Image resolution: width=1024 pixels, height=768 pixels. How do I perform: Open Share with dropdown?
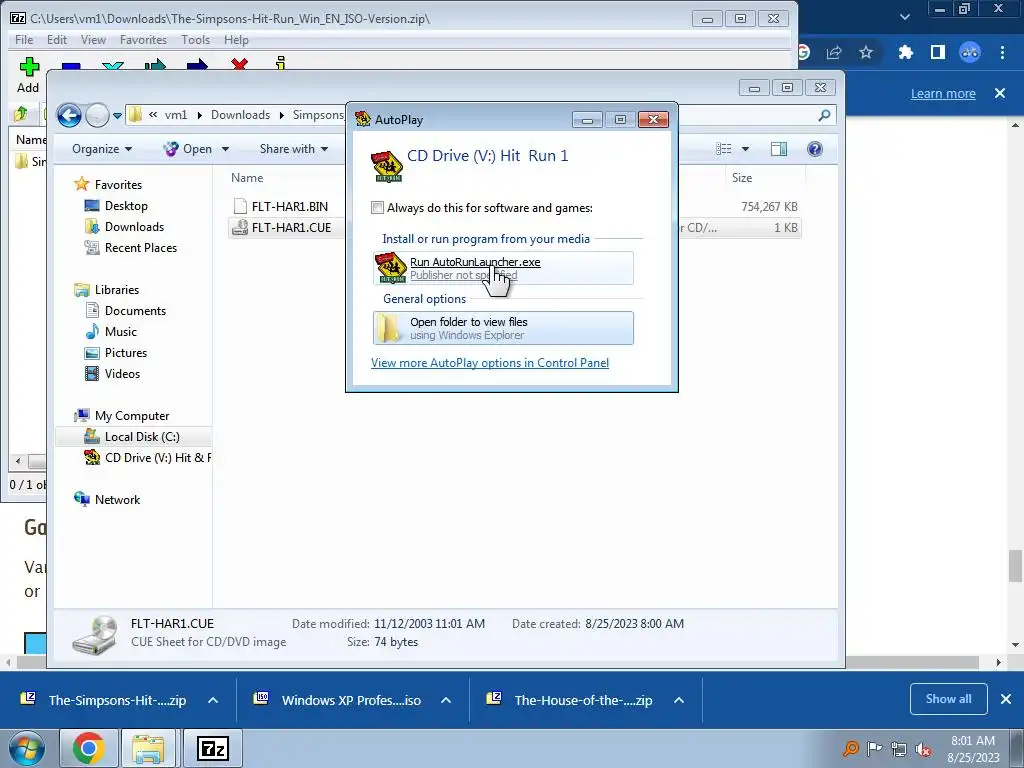click(294, 149)
